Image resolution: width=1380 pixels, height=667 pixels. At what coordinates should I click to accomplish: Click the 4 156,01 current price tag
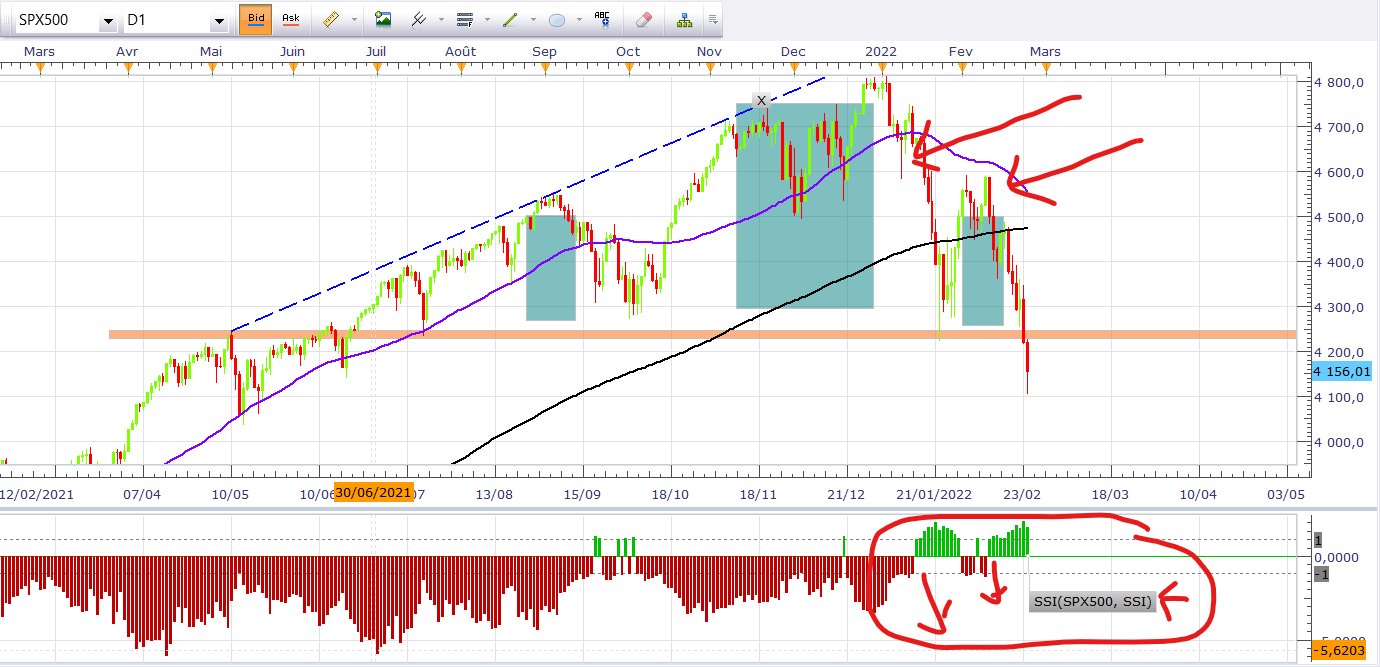tap(1342, 372)
